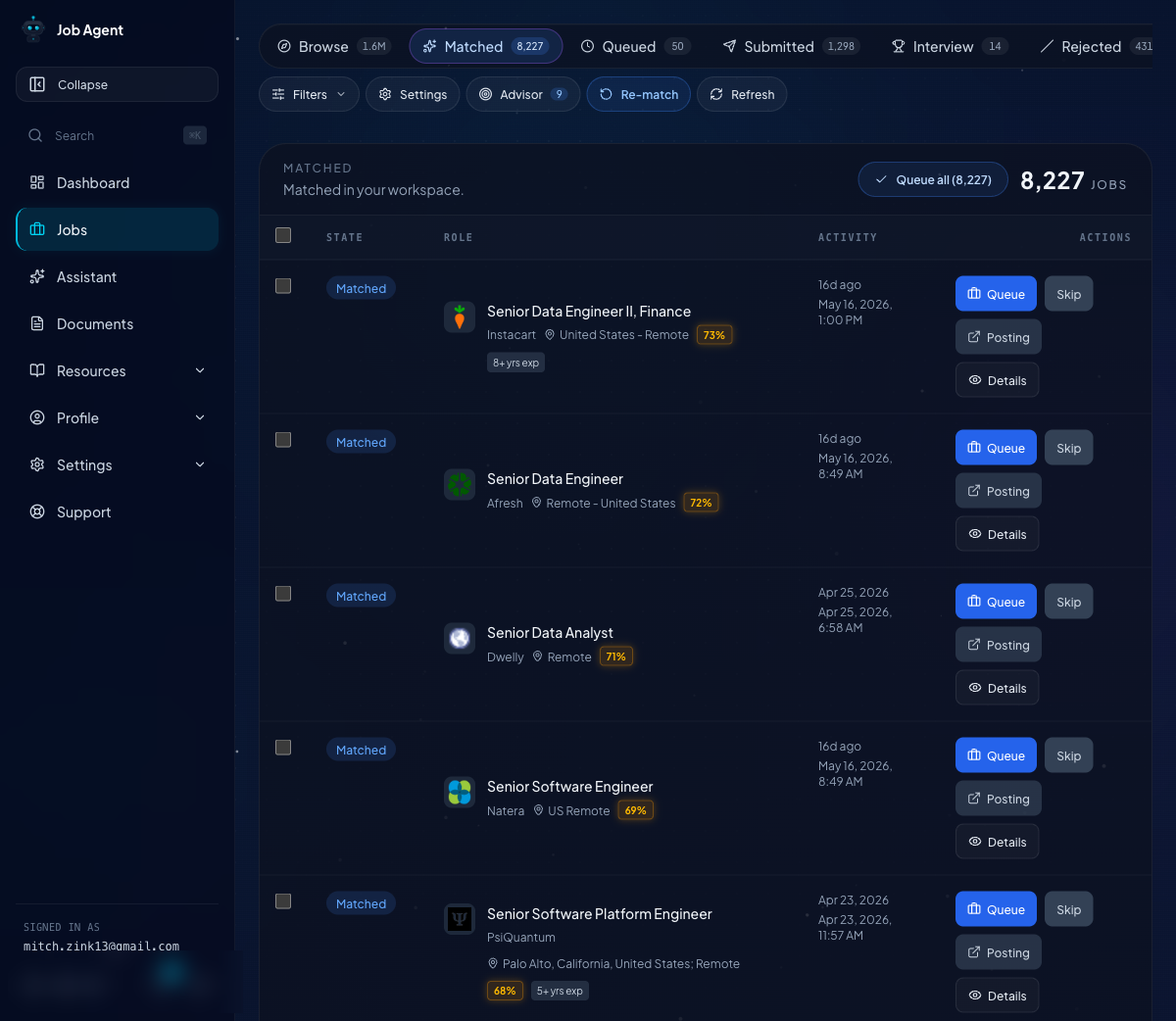The width and height of the screenshot is (1176, 1021).
Task: Switch to the Queued tab
Action: point(635,46)
